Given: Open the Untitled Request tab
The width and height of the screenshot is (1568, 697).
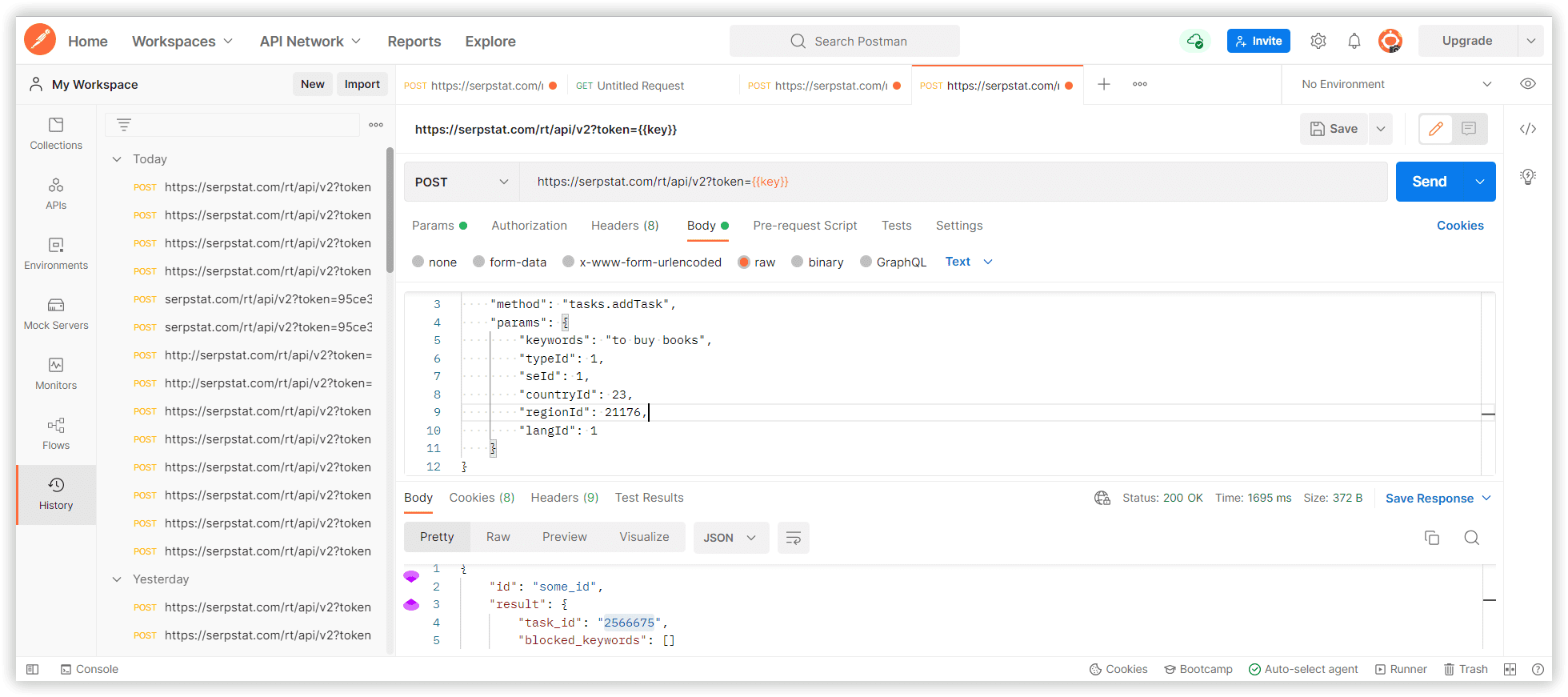Looking at the screenshot, I should tap(640, 86).
